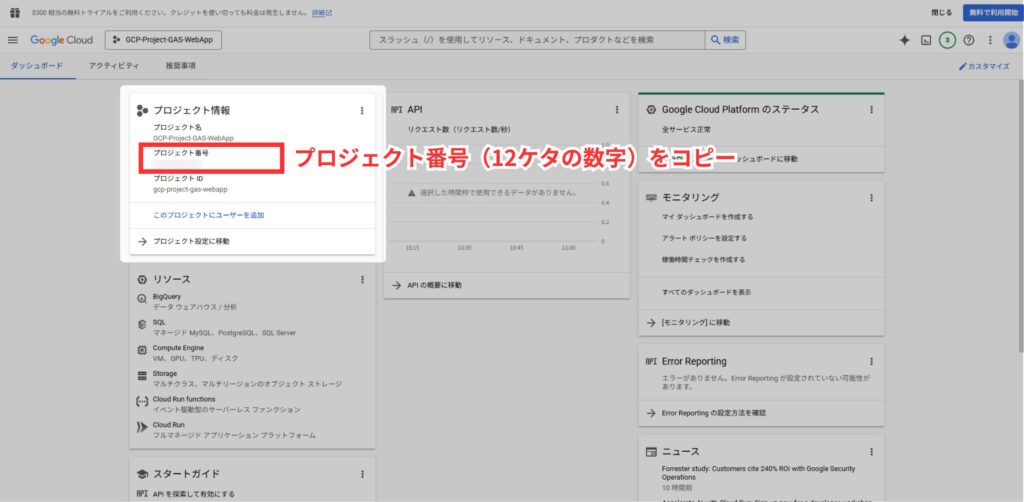Viewport: 1024px width, 502px height.
Task: Click the gift icon in trial banner
Action: [x=14, y=12]
